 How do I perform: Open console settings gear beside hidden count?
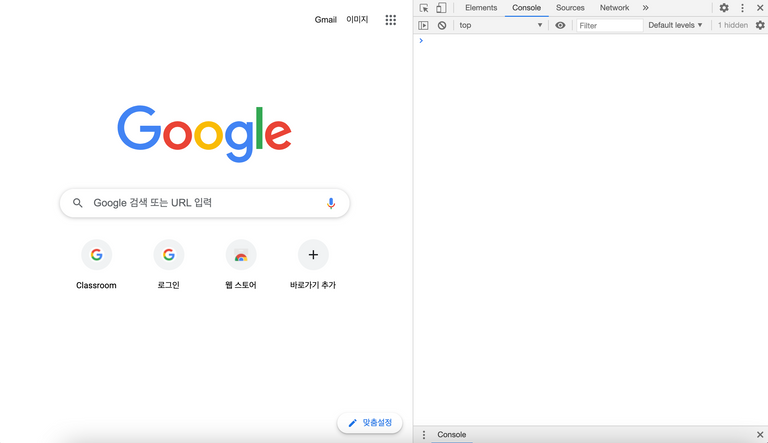(x=760, y=25)
